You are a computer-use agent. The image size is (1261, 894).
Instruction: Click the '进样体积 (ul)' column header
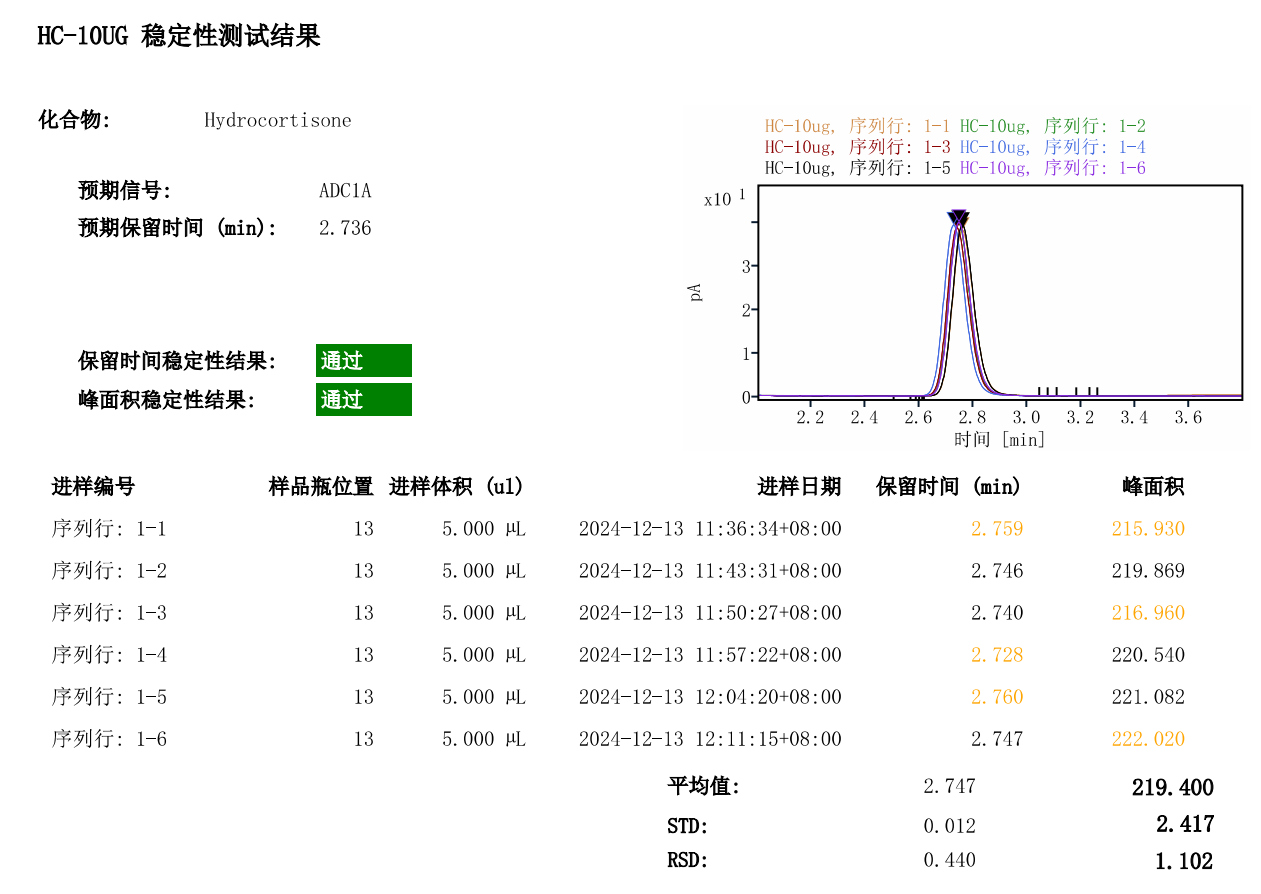[457, 487]
